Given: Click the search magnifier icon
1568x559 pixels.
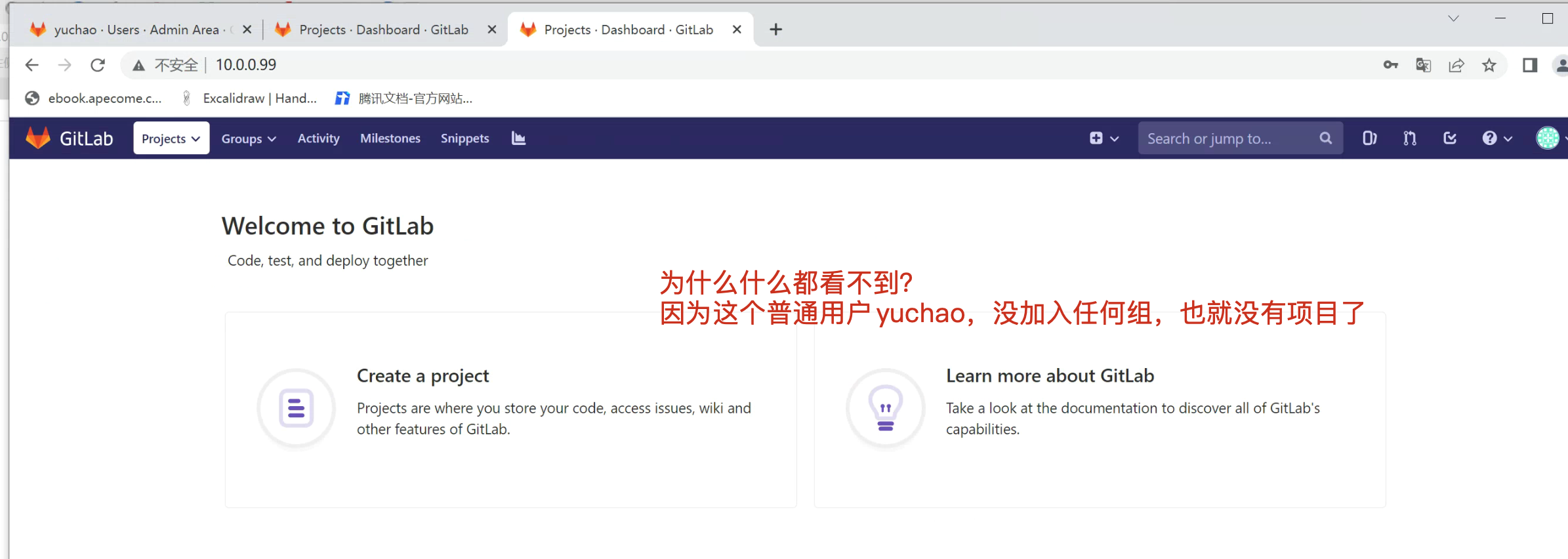Looking at the screenshot, I should pyautogui.click(x=1326, y=138).
